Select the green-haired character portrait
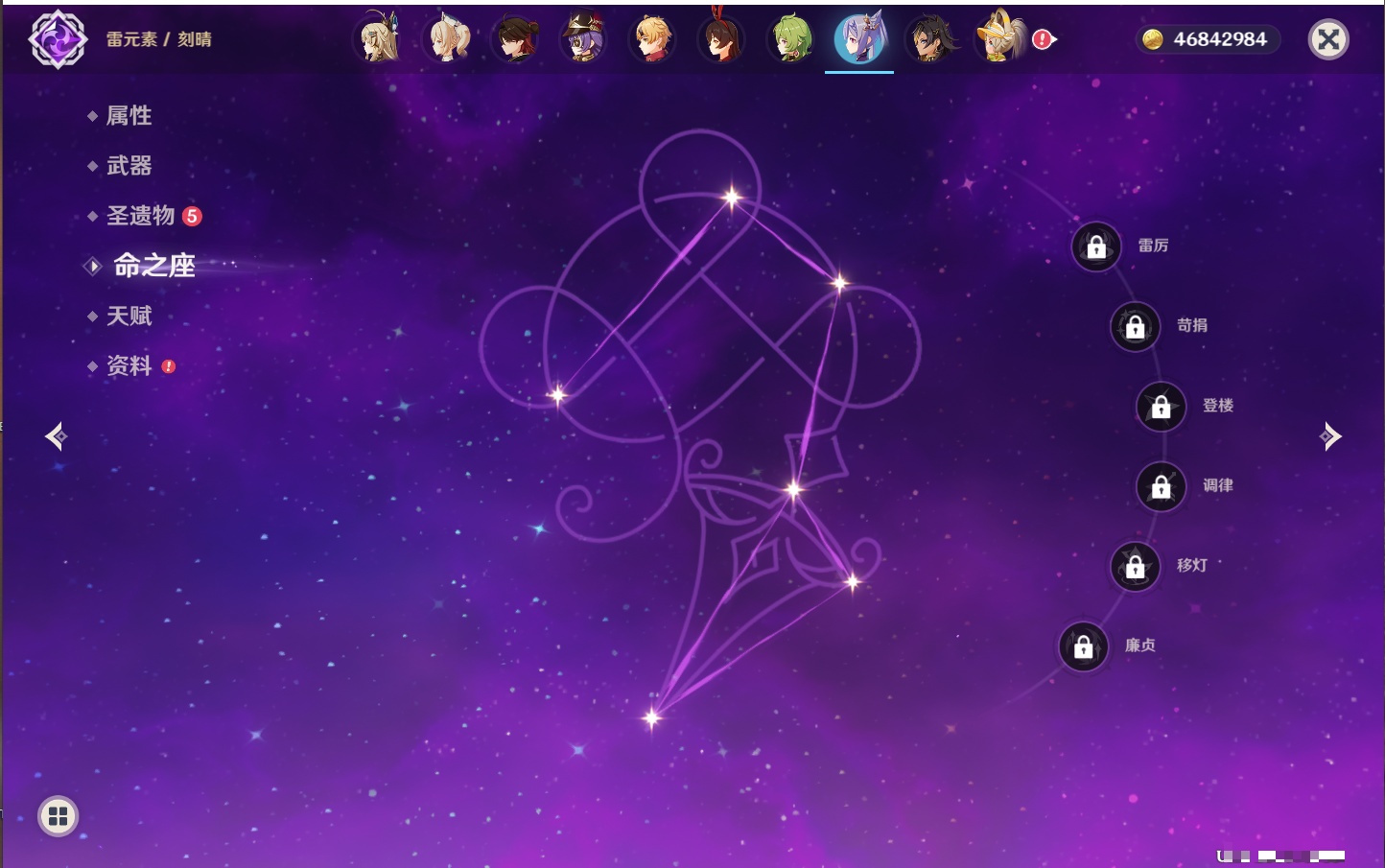 coord(791,39)
